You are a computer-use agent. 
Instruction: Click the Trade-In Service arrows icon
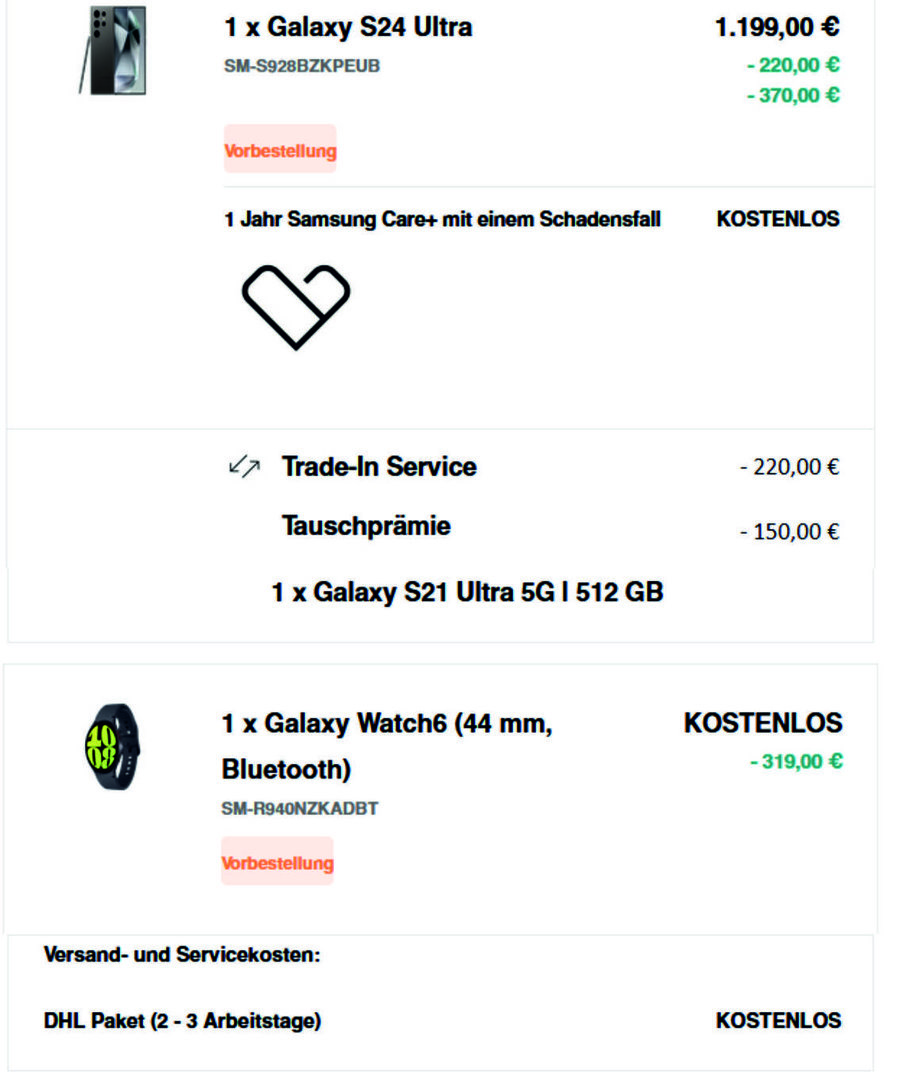(244, 466)
